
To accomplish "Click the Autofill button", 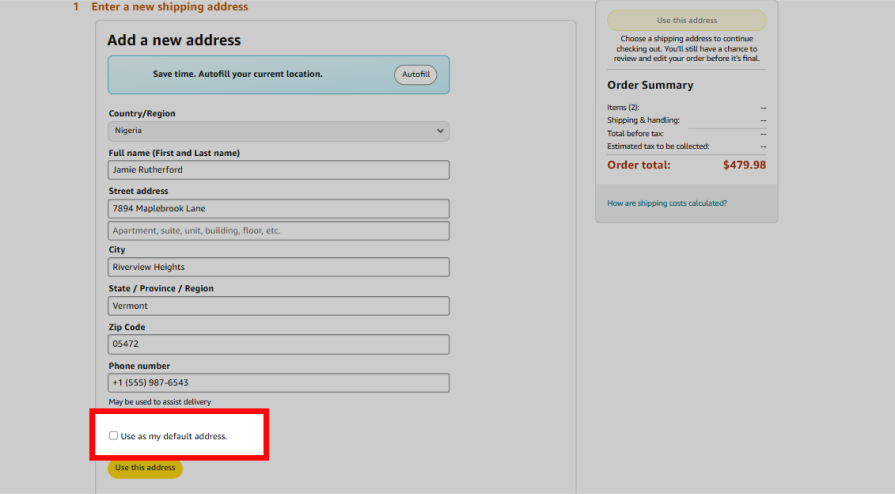I will pyautogui.click(x=415, y=75).
